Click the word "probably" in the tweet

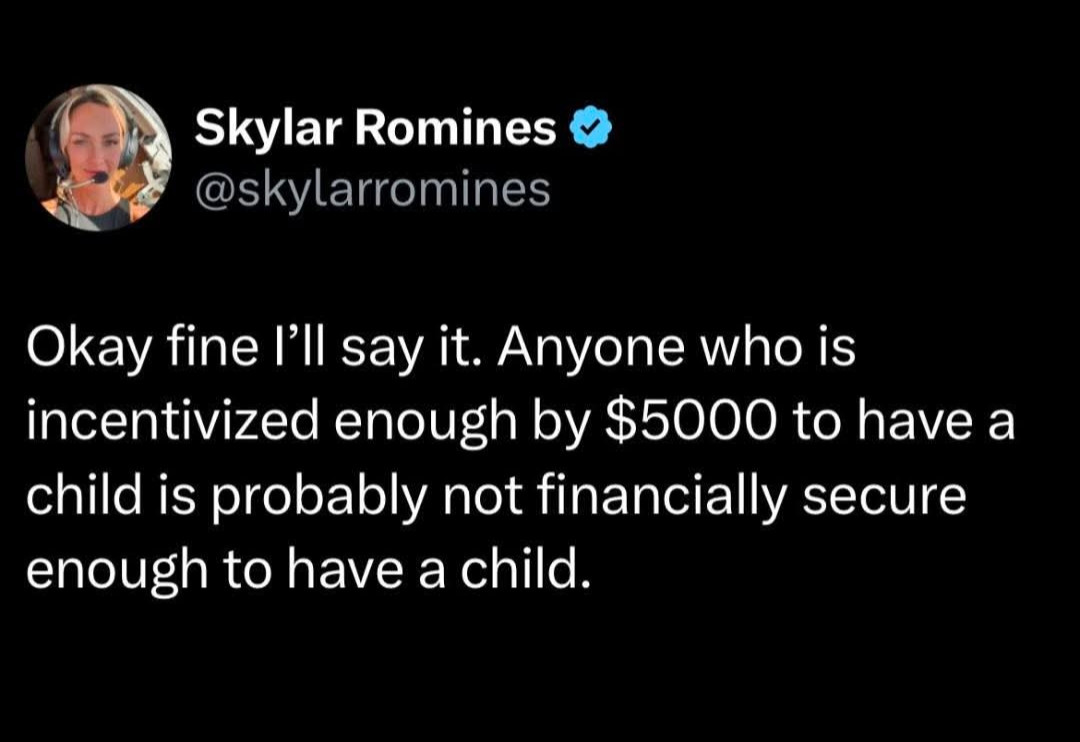pos(318,497)
